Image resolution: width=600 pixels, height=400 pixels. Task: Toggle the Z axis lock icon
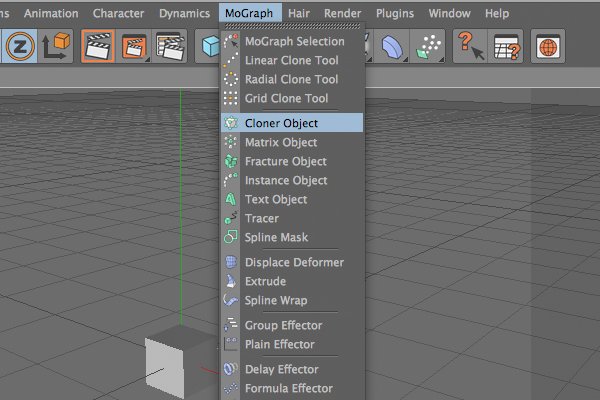pos(20,46)
